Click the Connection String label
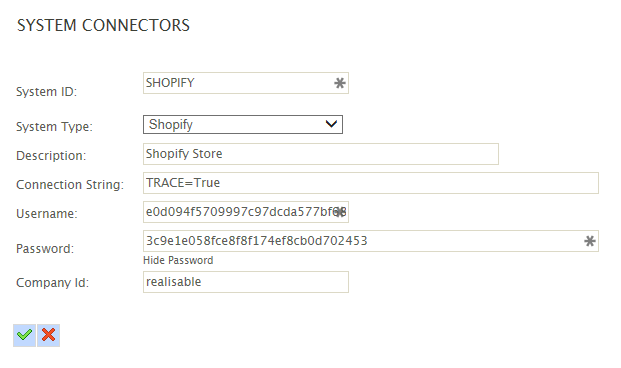Viewport: 621px width, 368px height. (70, 185)
